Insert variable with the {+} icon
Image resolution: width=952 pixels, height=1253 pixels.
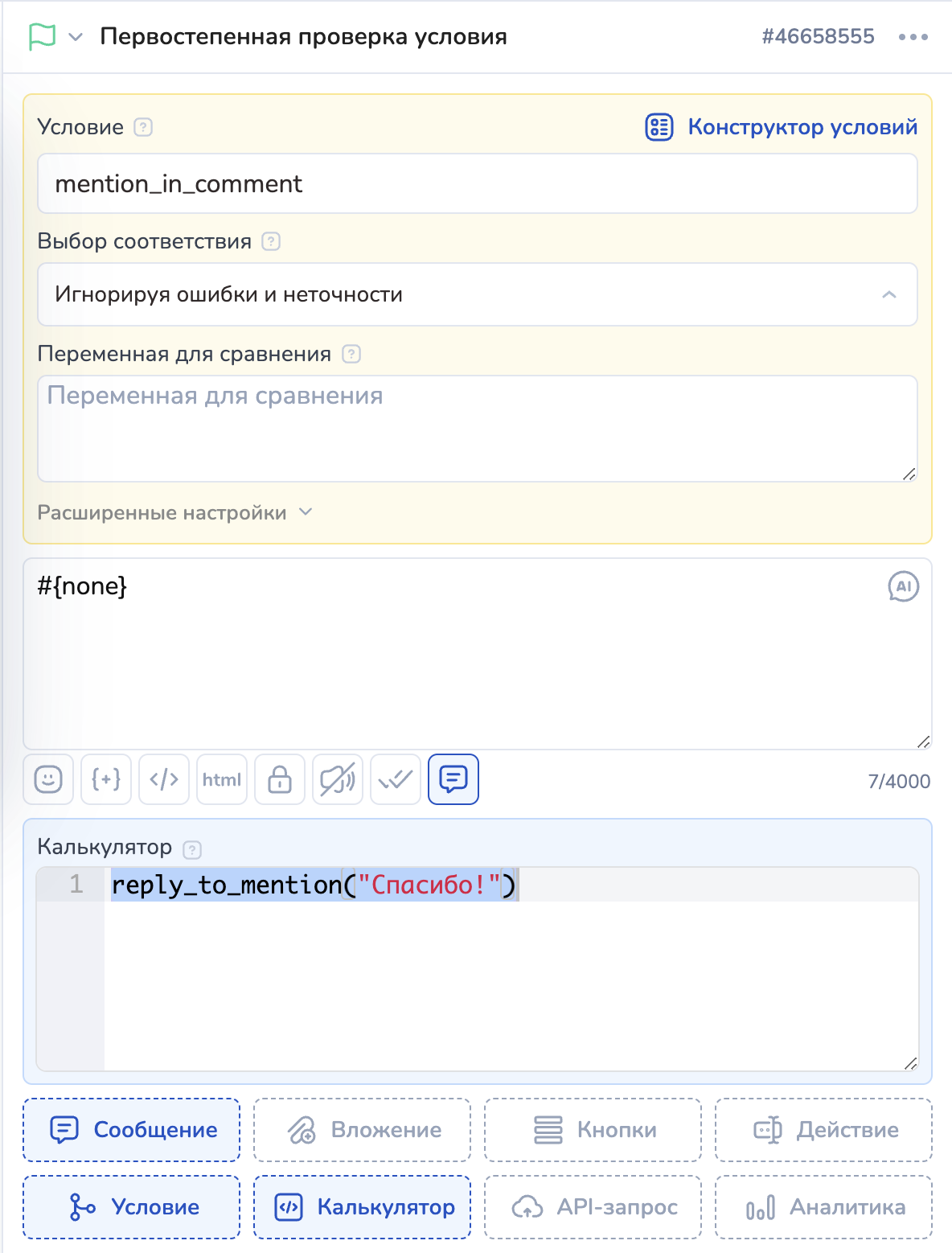coord(106,779)
